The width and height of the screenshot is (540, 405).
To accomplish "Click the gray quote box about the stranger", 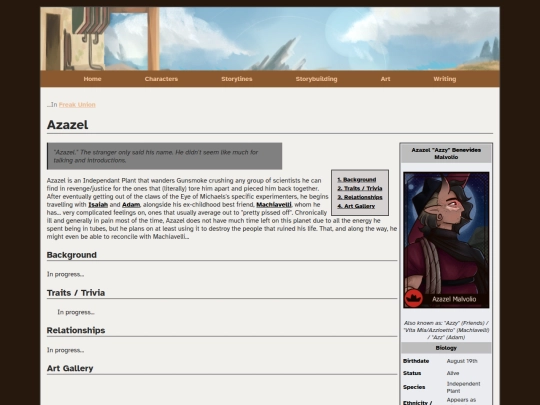I will coord(164,156).
